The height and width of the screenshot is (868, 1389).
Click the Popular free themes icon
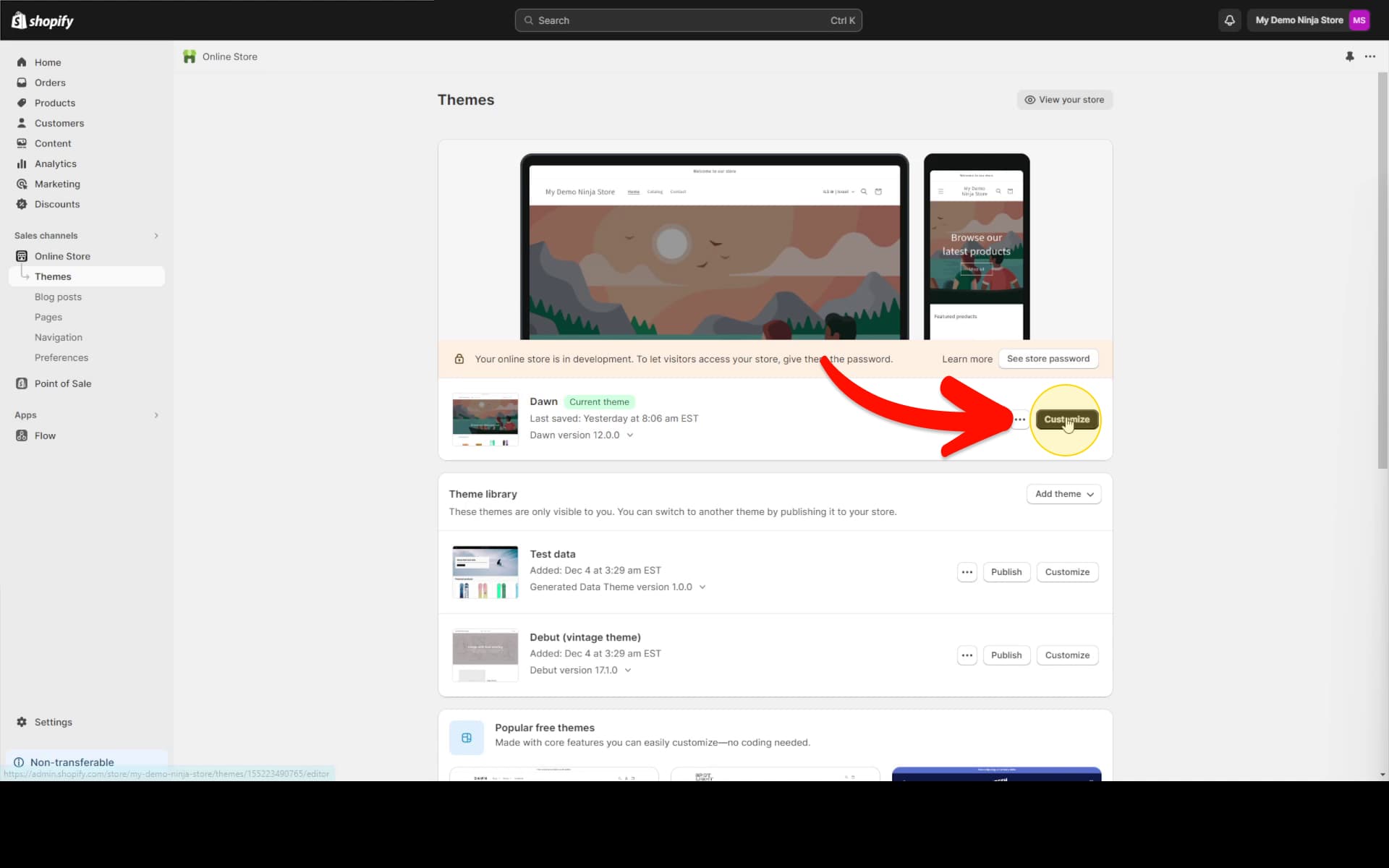[467, 738]
